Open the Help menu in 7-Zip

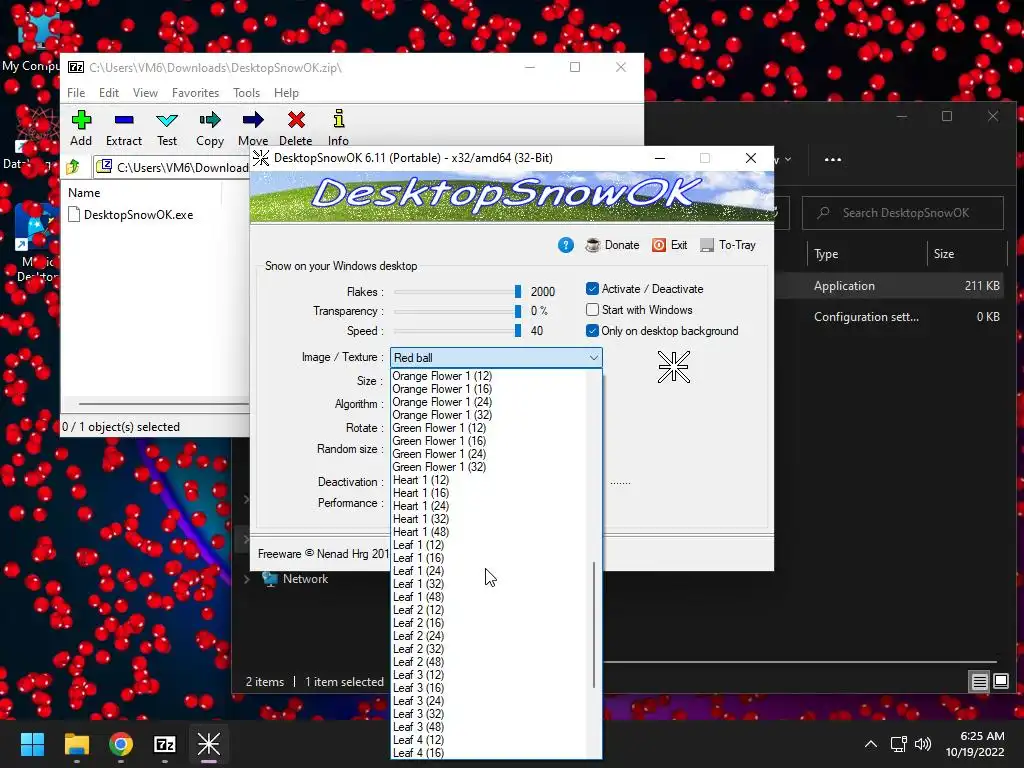(286, 93)
